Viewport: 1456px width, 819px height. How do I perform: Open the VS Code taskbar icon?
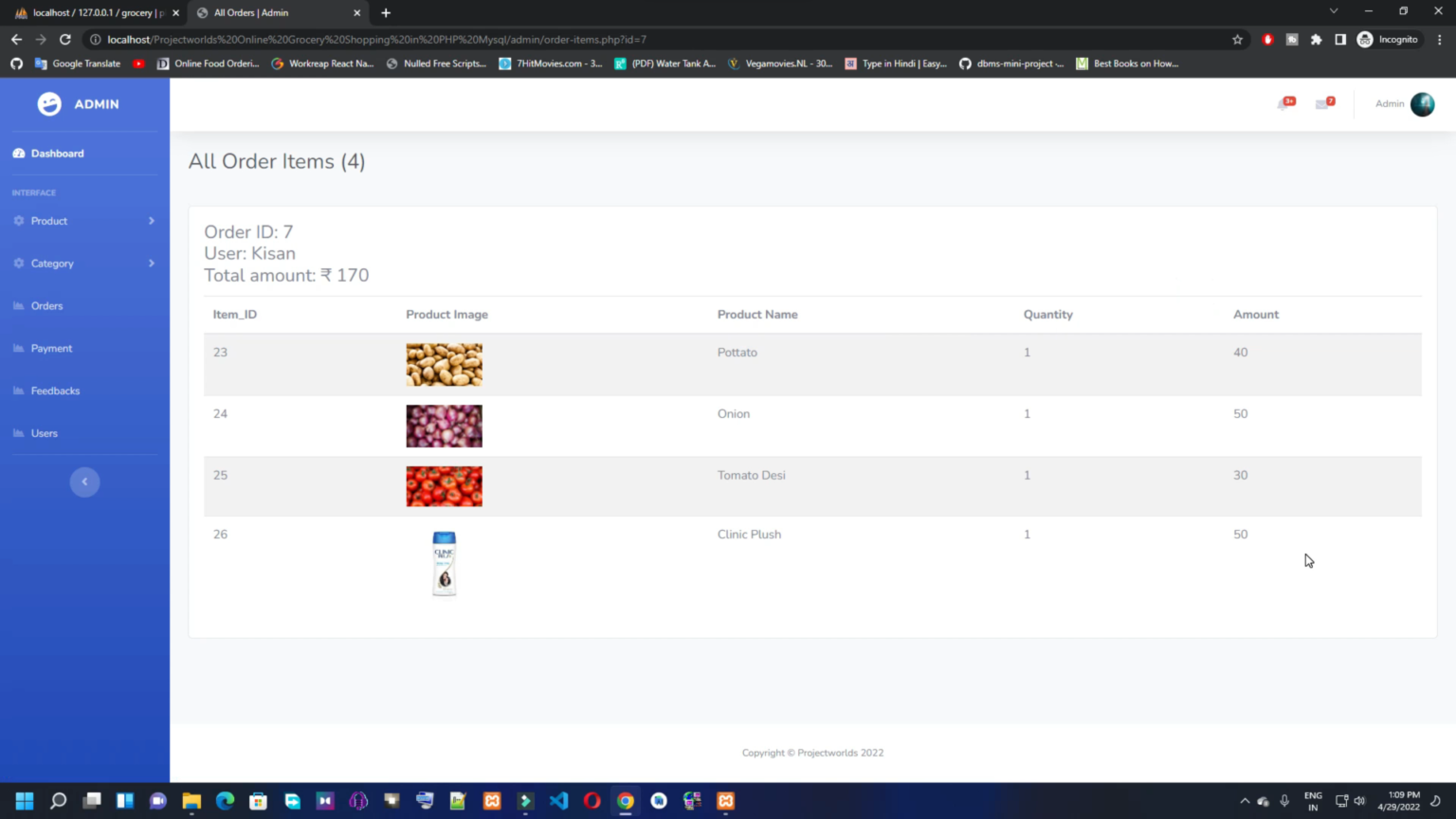[x=558, y=800]
